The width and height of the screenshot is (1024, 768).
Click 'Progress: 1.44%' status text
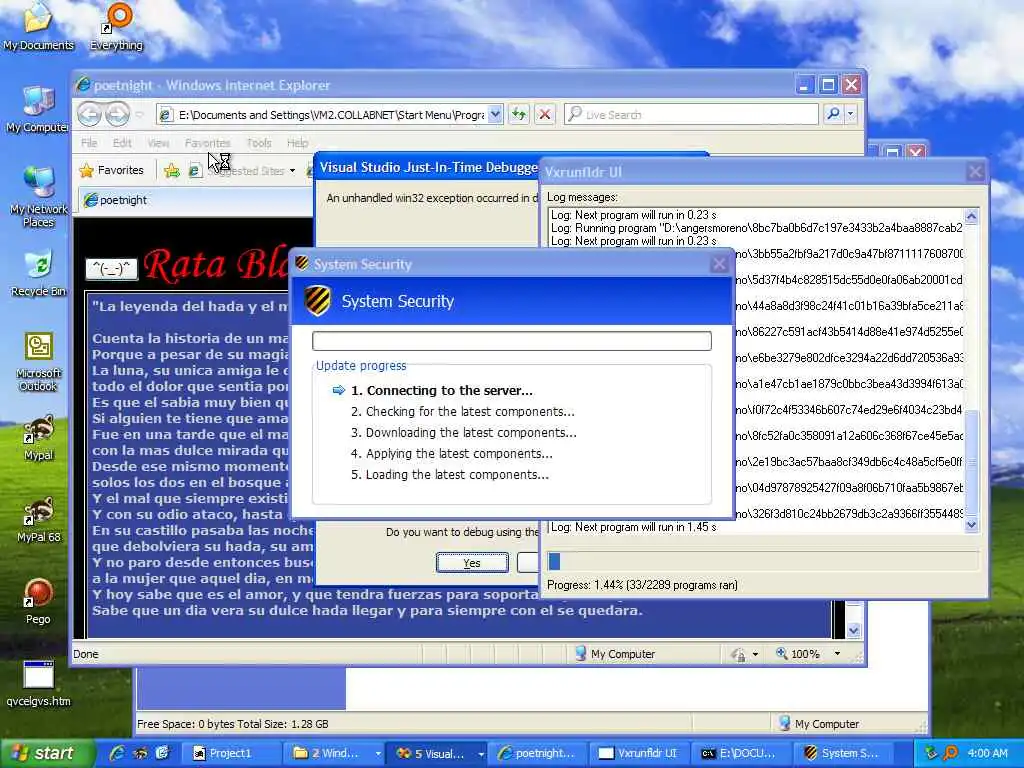pyautogui.click(x=642, y=584)
